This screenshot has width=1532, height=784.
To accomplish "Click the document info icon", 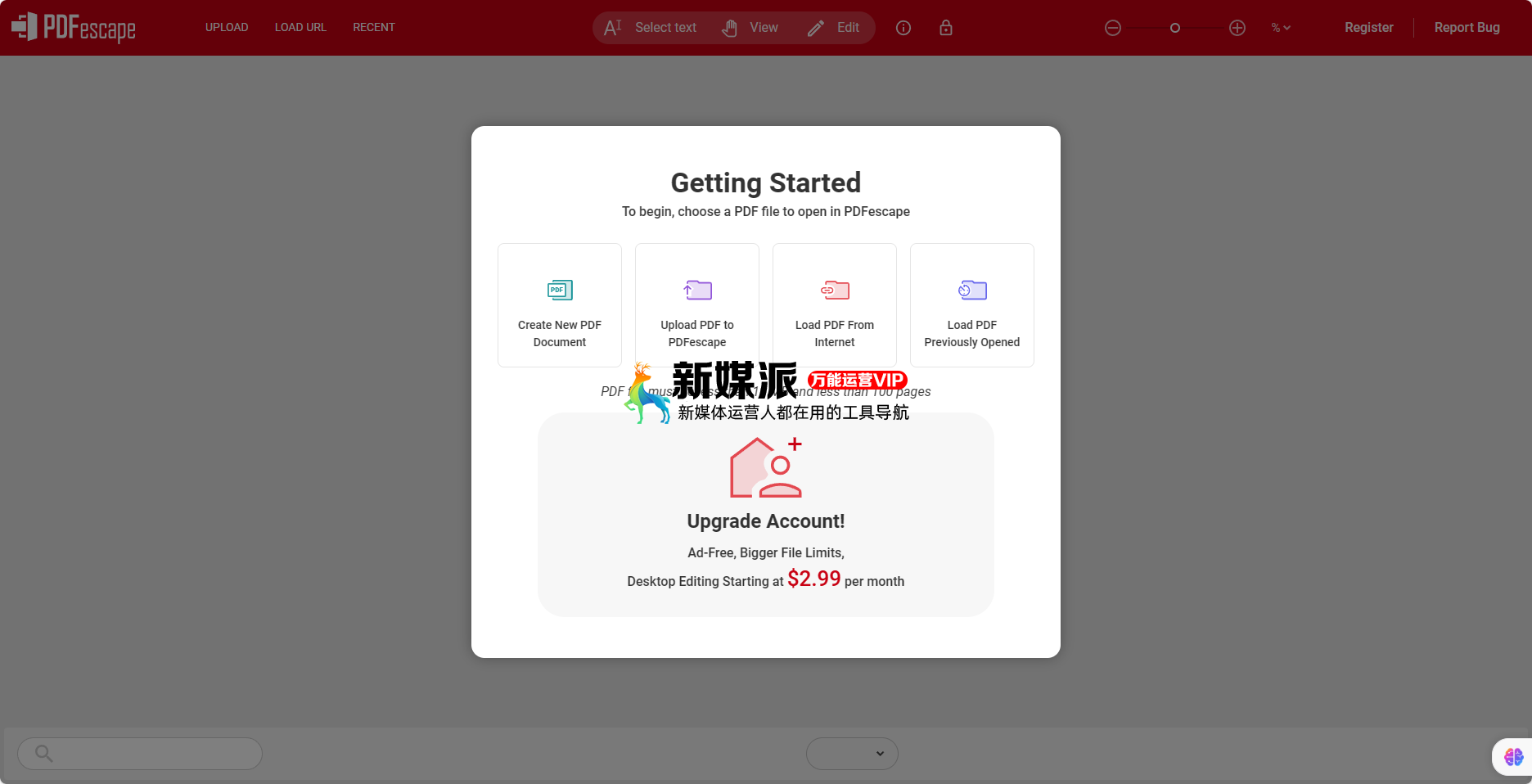I will tap(903, 28).
